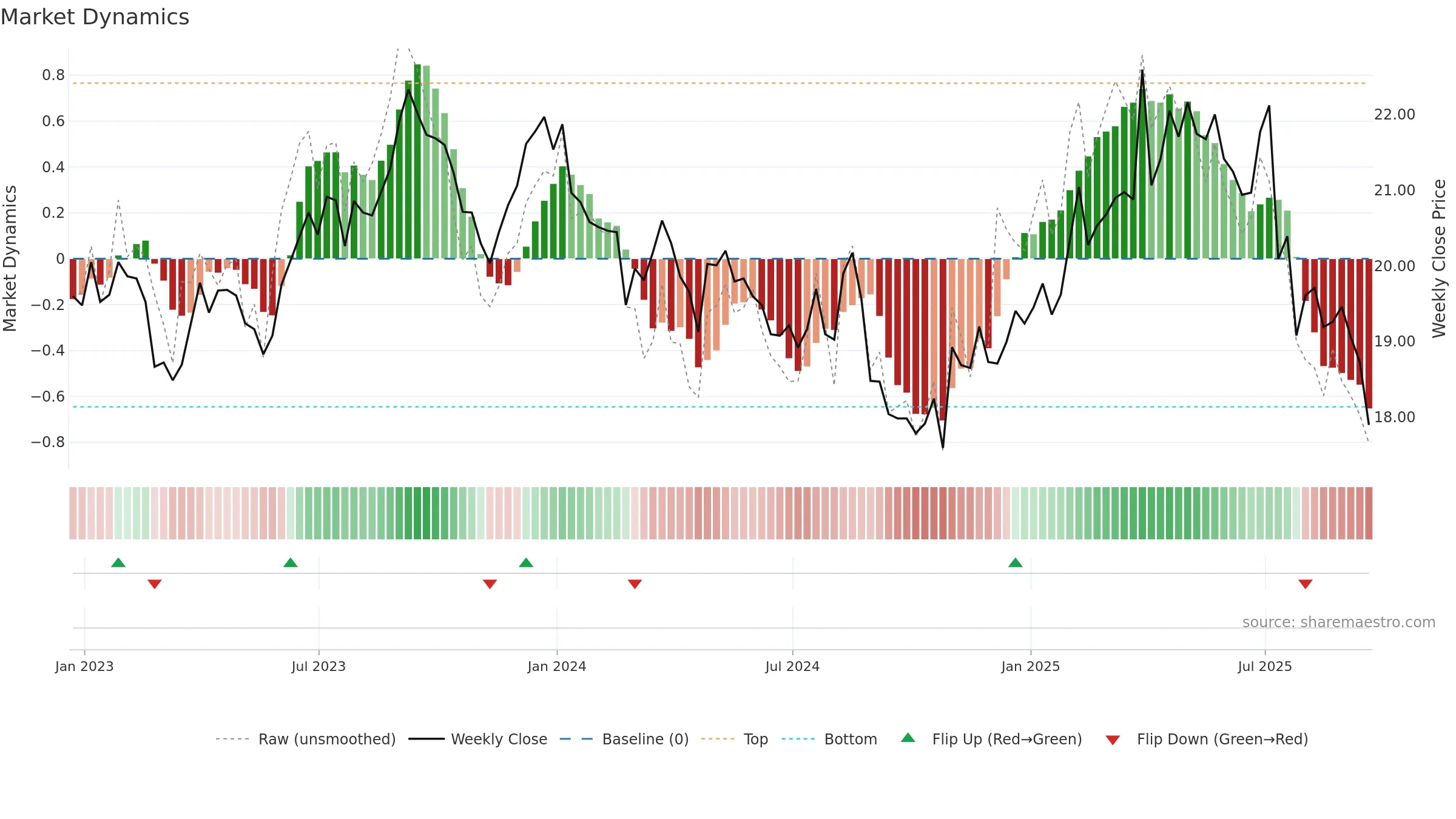
Task: Select the flip-up marker before Jul 2023
Action: pyautogui.click(x=291, y=562)
